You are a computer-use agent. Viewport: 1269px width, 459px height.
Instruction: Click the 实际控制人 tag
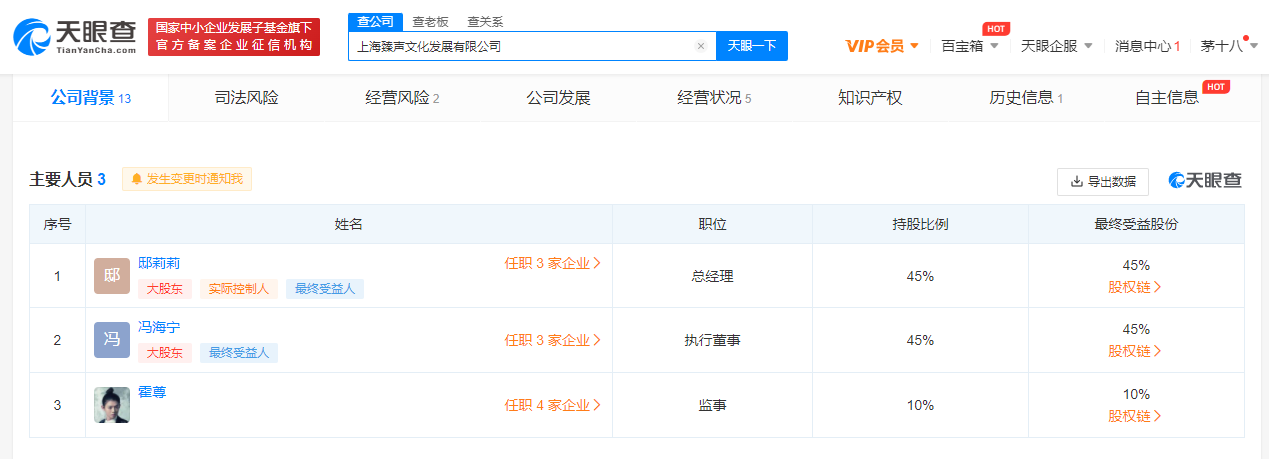(239, 289)
